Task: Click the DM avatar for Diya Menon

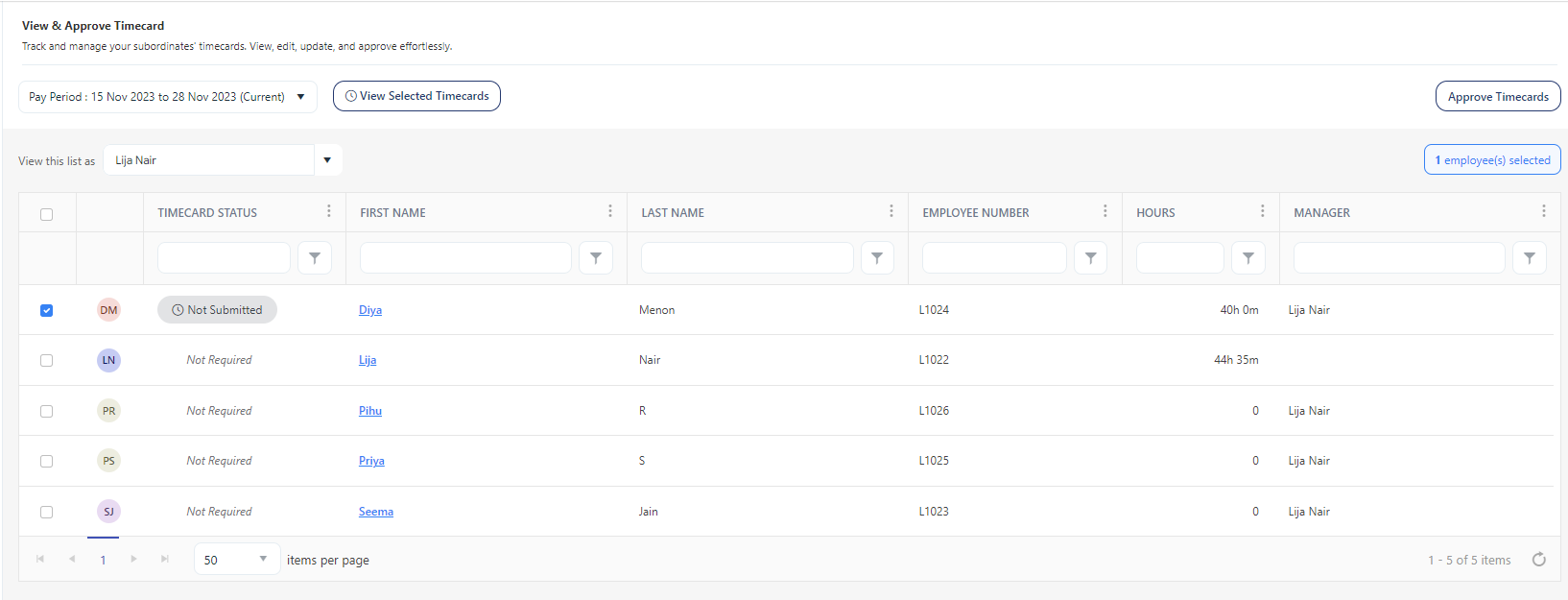Action: 108,310
